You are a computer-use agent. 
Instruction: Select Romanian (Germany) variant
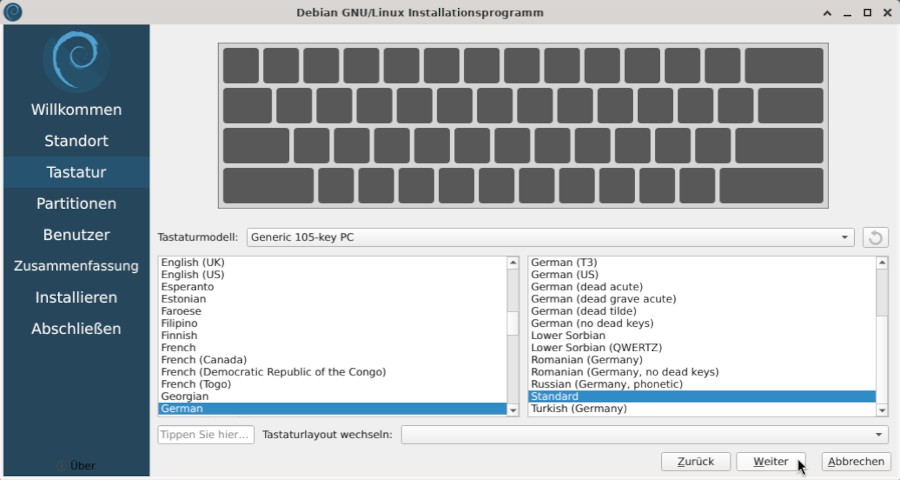point(702,359)
